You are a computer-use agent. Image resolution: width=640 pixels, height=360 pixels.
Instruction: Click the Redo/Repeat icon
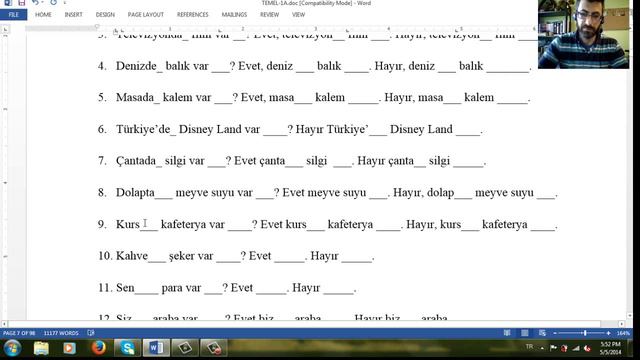click(x=53, y=3)
